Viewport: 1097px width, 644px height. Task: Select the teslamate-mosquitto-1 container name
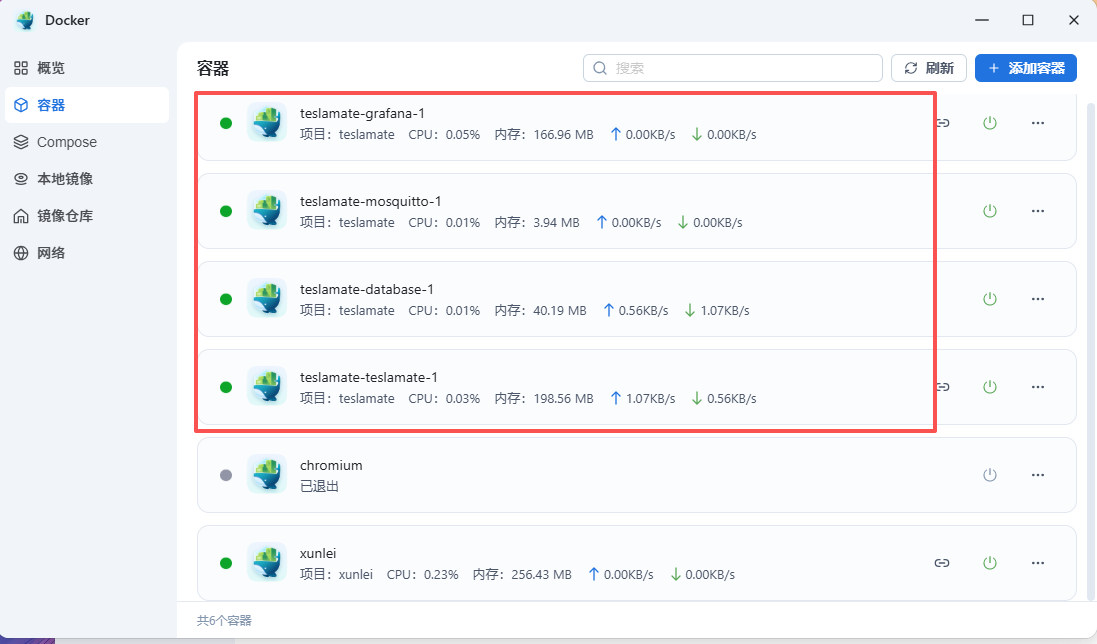pyautogui.click(x=371, y=201)
